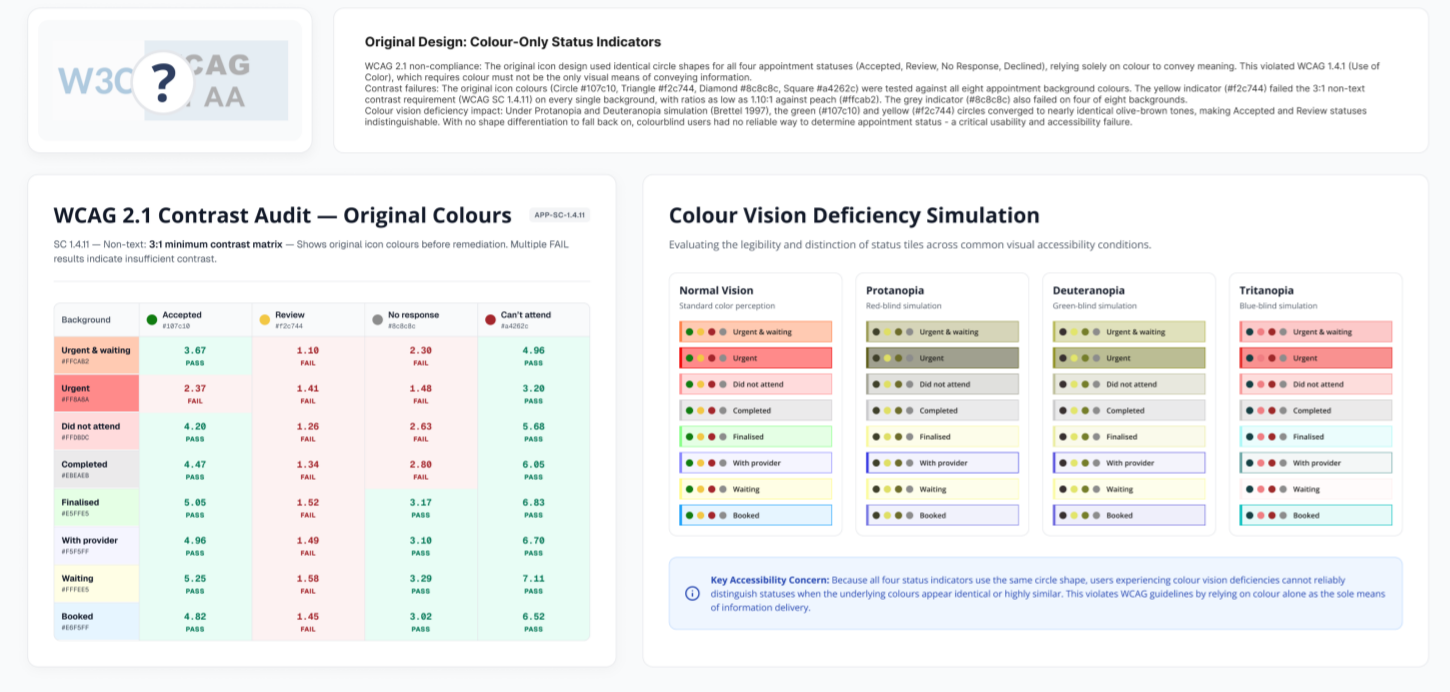Click the 2.63 FAIL contrast cell
1450x692 pixels.
(x=421, y=431)
